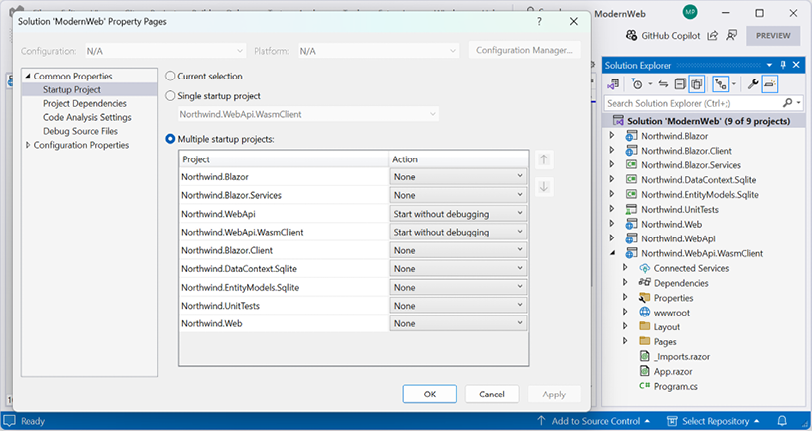The image size is (812, 431).
Task: Click the move down arrow button
Action: click(544, 187)
